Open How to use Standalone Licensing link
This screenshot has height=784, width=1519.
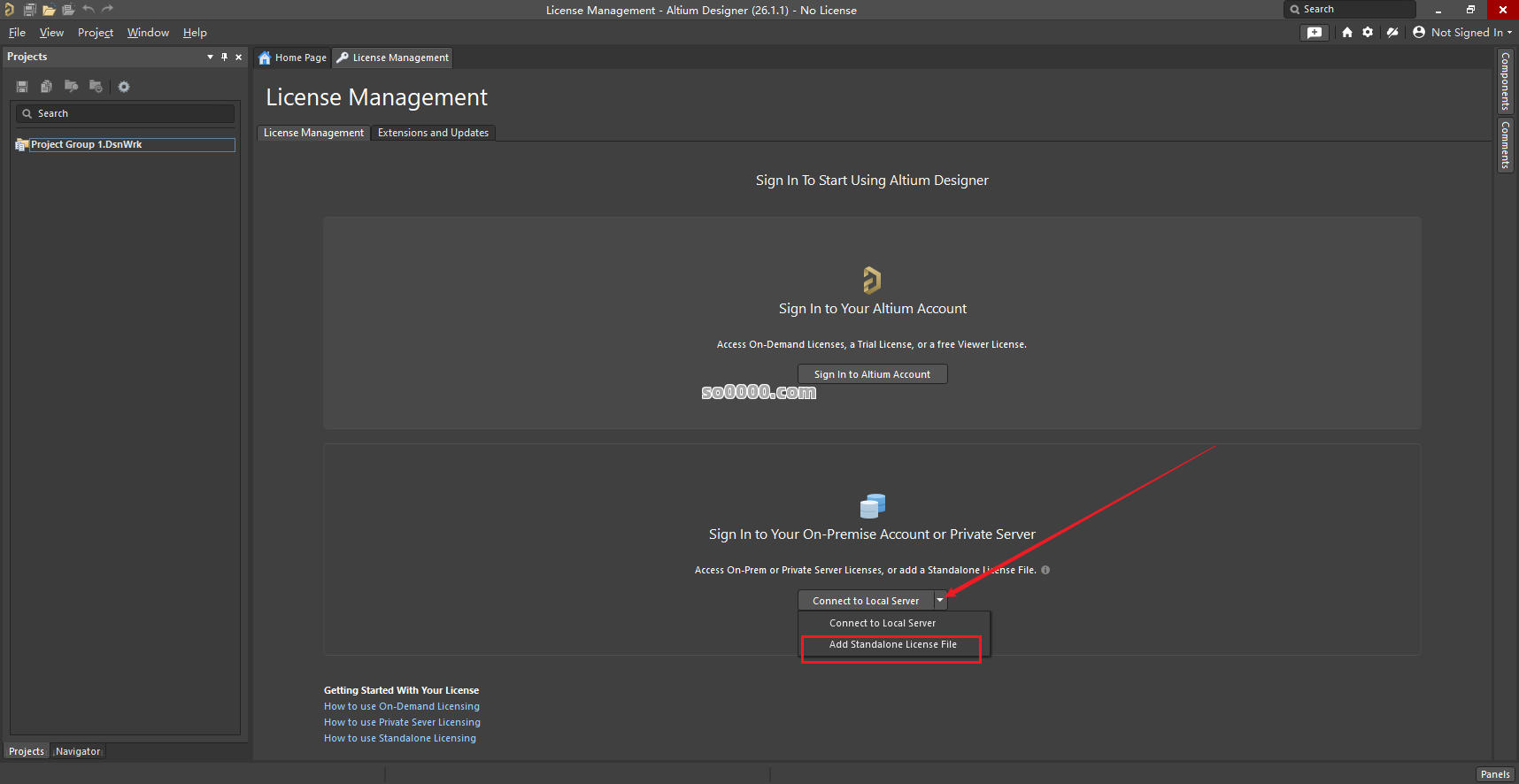pyautogui.click(x=400, y=738)
